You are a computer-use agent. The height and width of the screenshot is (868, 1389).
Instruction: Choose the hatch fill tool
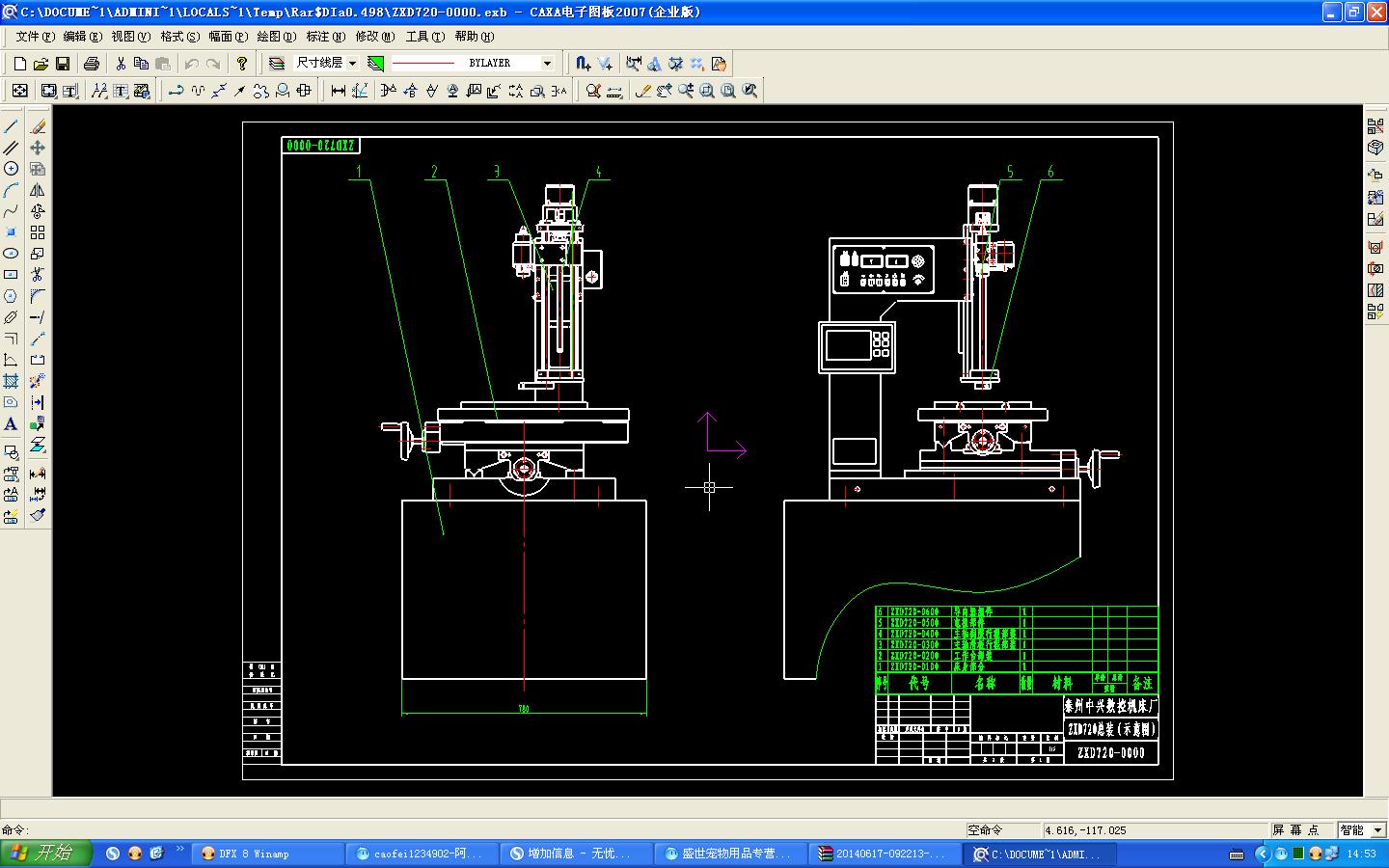click(x=11, y=381)
